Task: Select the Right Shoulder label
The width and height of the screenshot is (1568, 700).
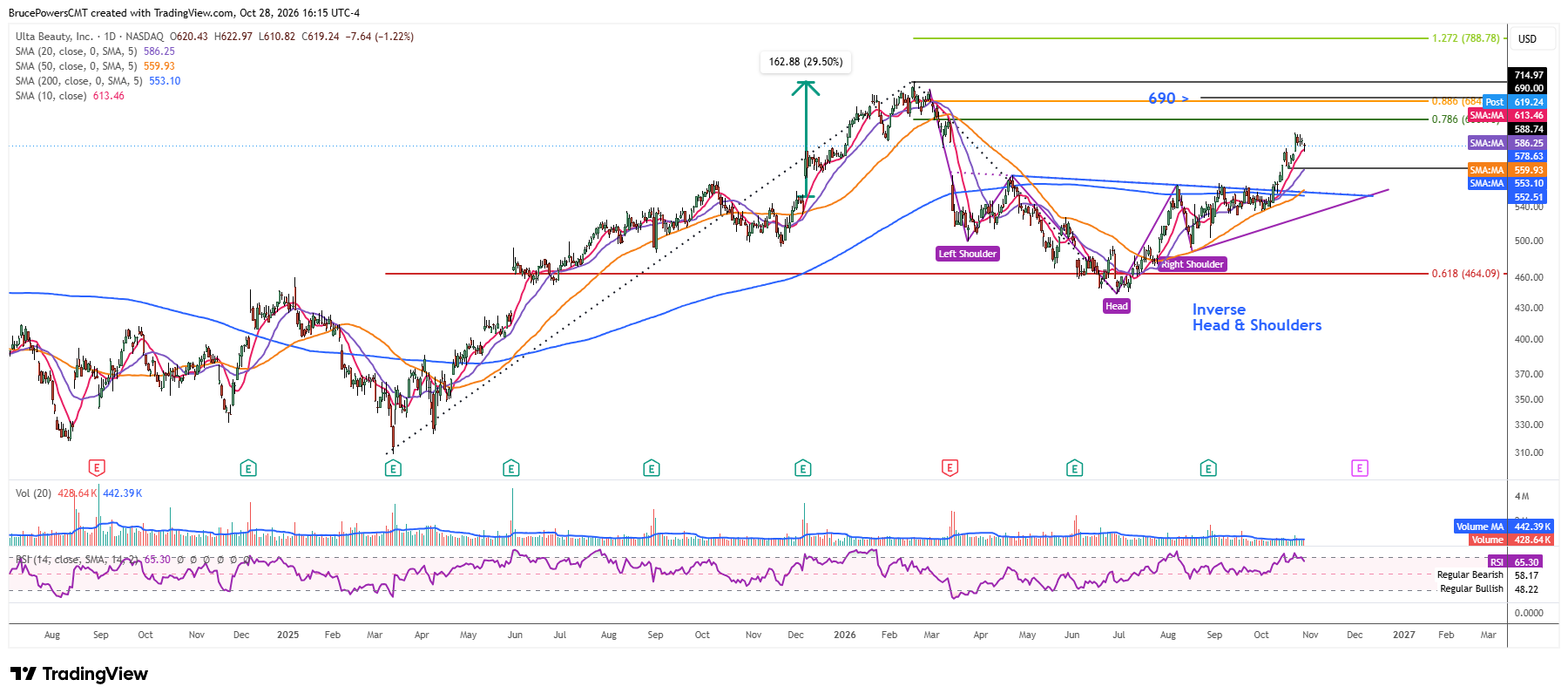Action: tap(1192, 264)
